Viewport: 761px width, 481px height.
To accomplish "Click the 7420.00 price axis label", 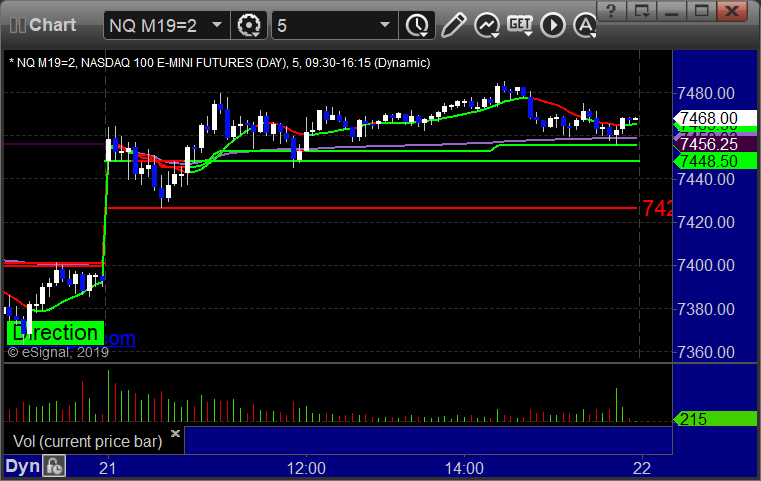I will click(706, 222).
